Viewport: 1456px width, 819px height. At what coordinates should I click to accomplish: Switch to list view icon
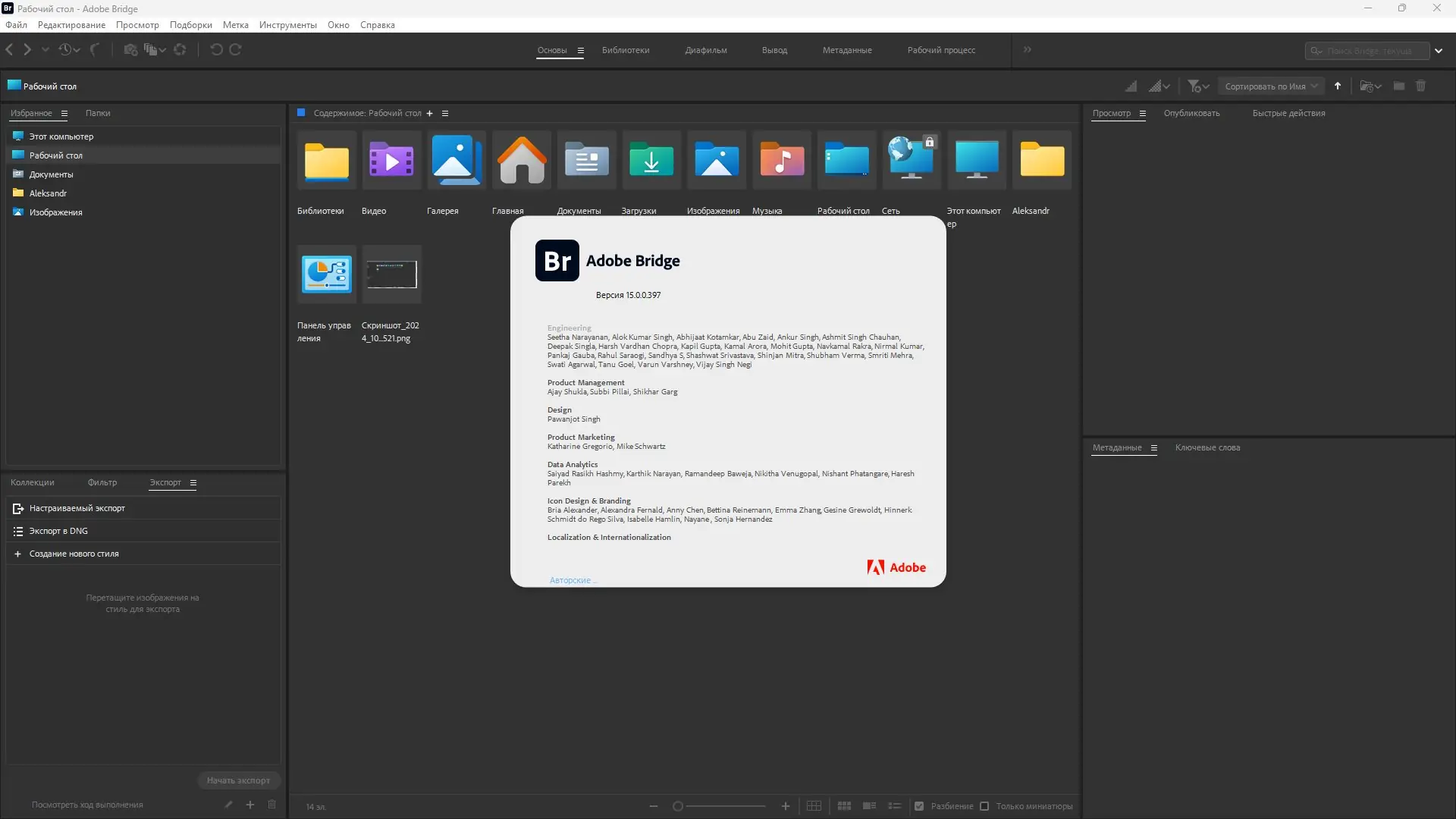click(895, 806)
